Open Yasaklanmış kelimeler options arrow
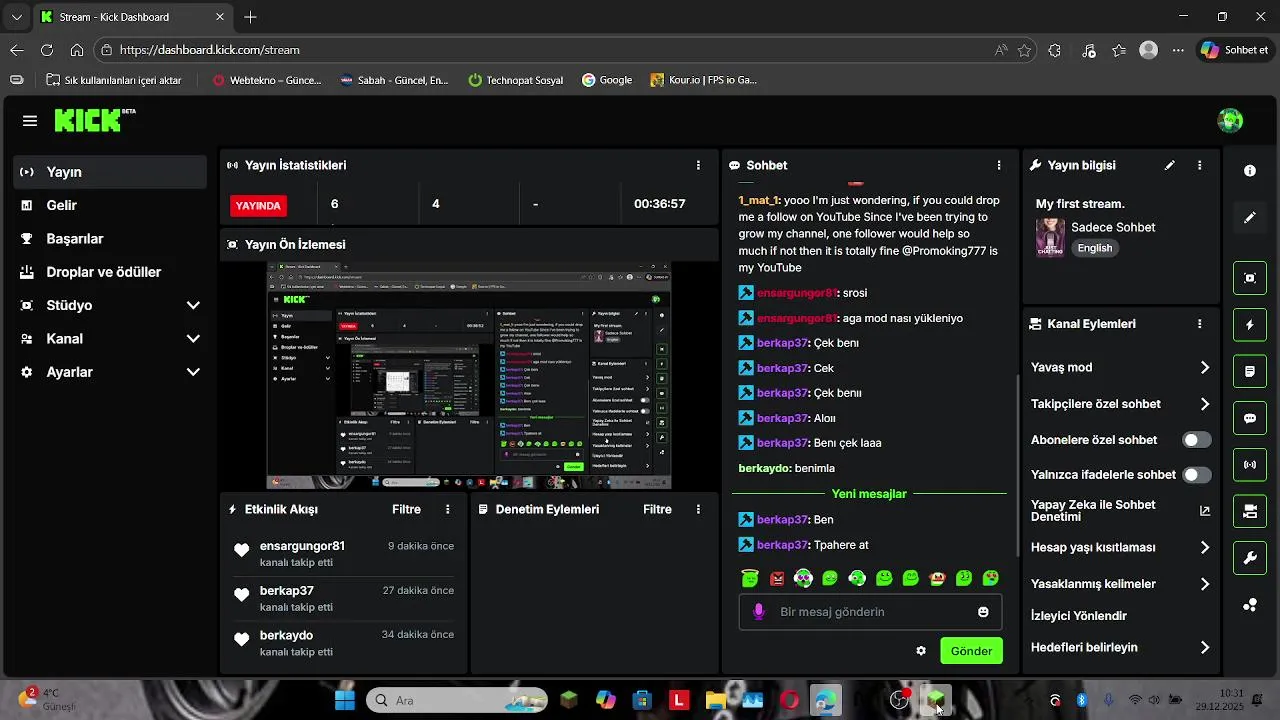The image size is (1280, 720). click(x=1204, y=584)
